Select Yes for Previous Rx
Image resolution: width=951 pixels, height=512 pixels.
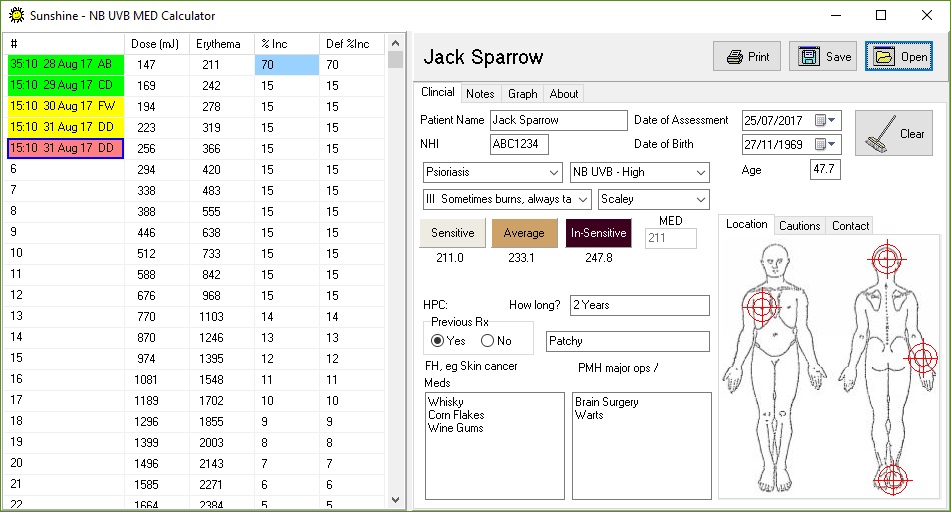[x=439, y=341]
